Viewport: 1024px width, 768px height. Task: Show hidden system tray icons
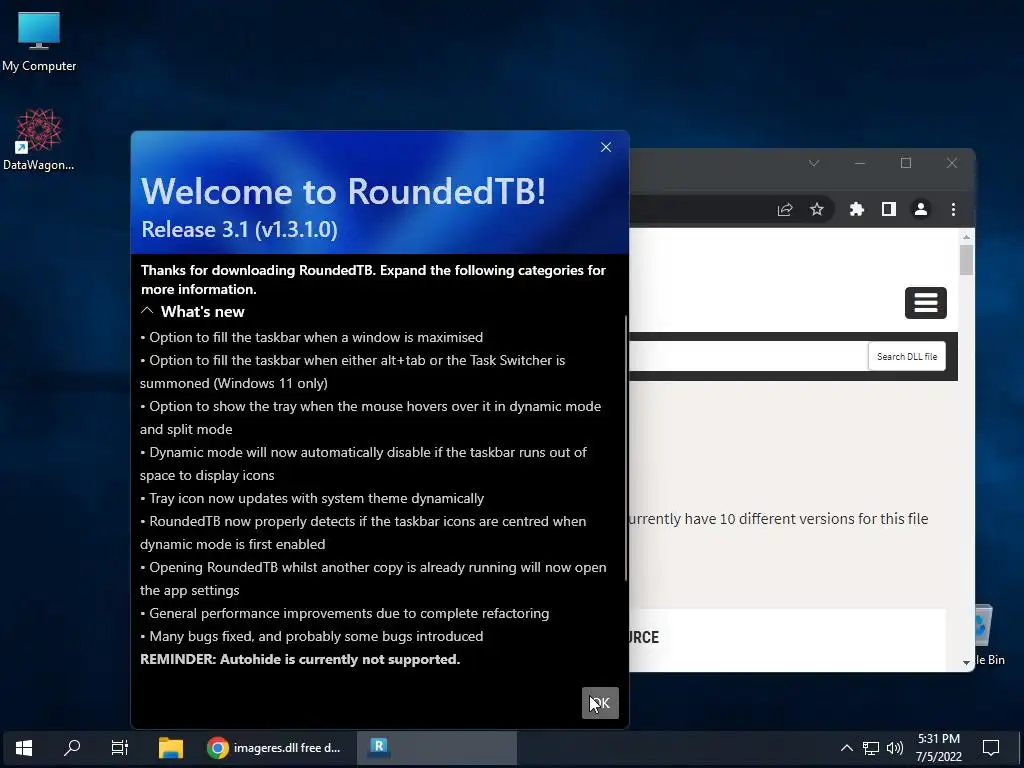coord(846,748)
